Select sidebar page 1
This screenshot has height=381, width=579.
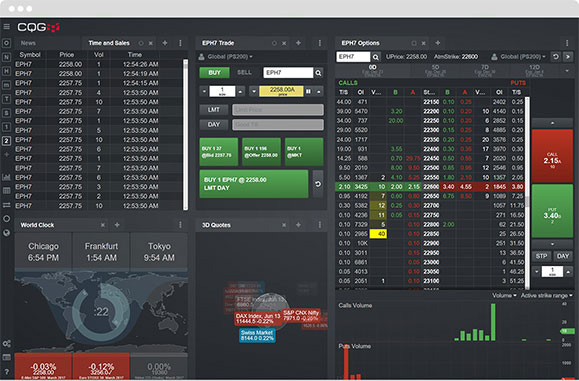pos(6,127)
